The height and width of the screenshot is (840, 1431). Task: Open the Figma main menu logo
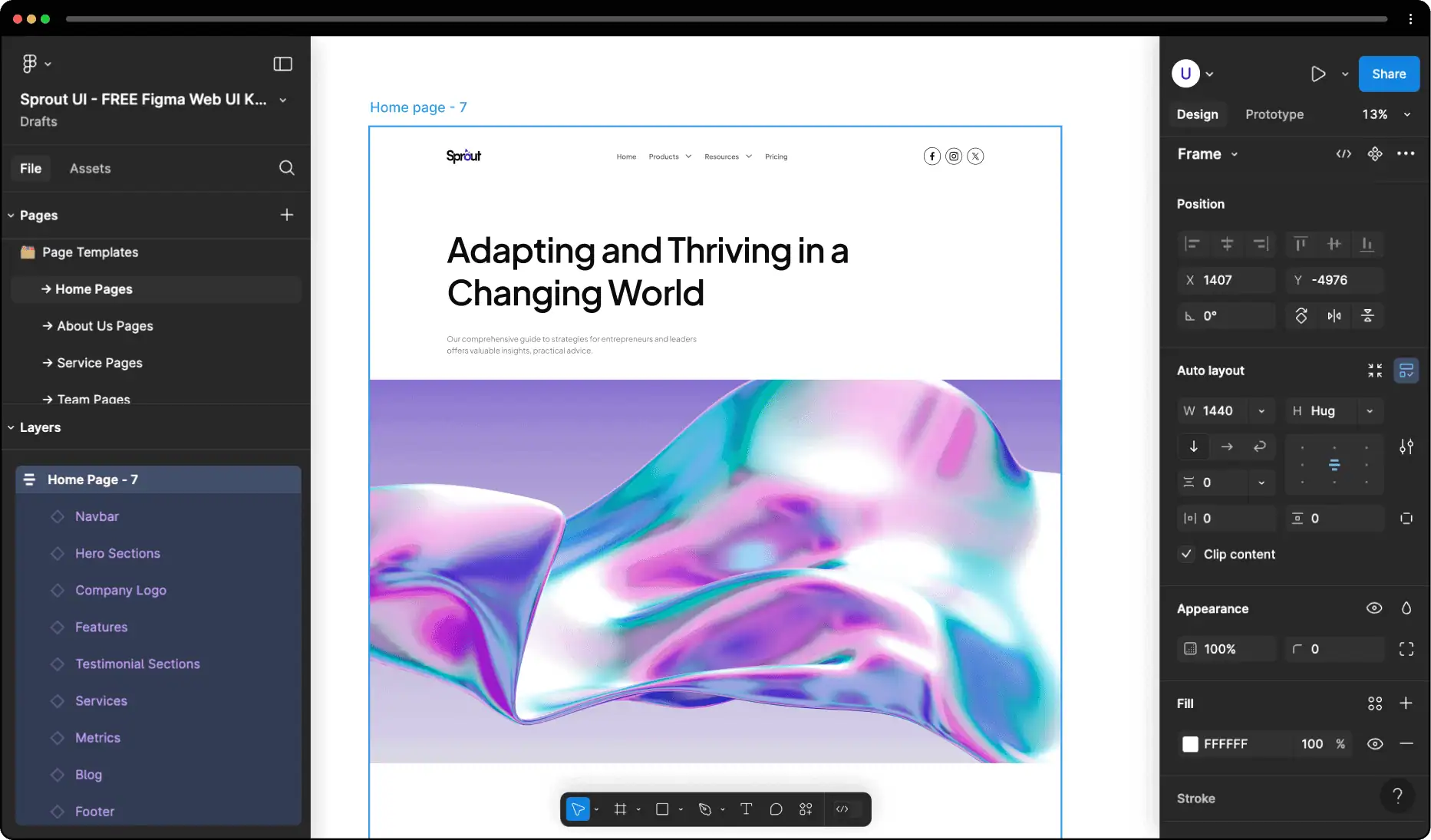click(30, 64)
